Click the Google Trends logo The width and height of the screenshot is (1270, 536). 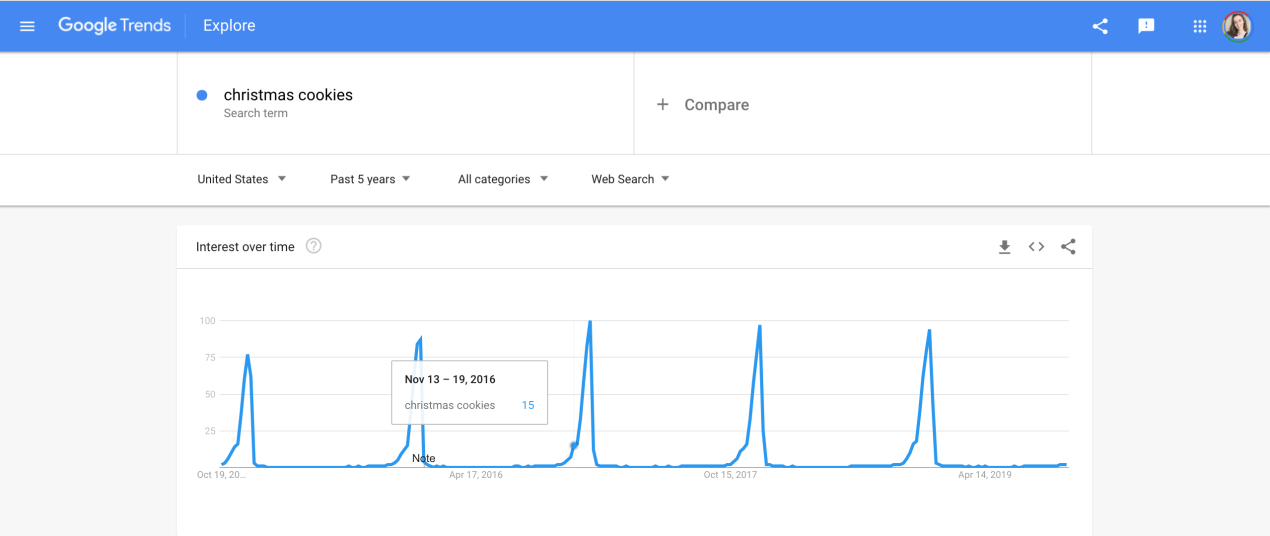(114, 26)
